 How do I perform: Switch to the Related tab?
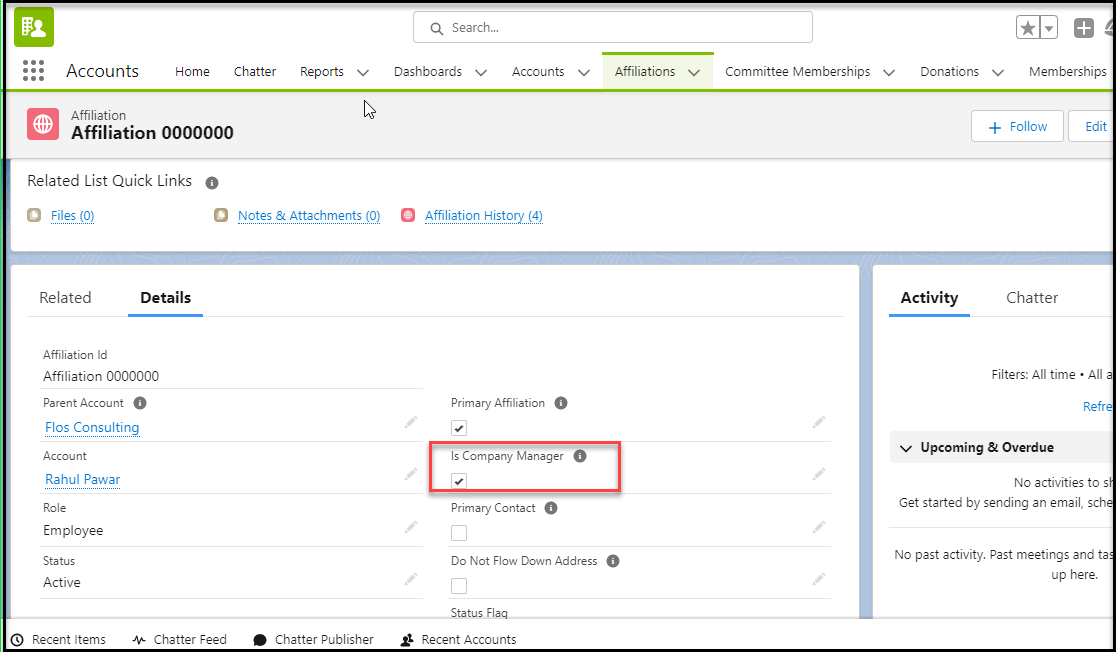(x=65, y=298)
